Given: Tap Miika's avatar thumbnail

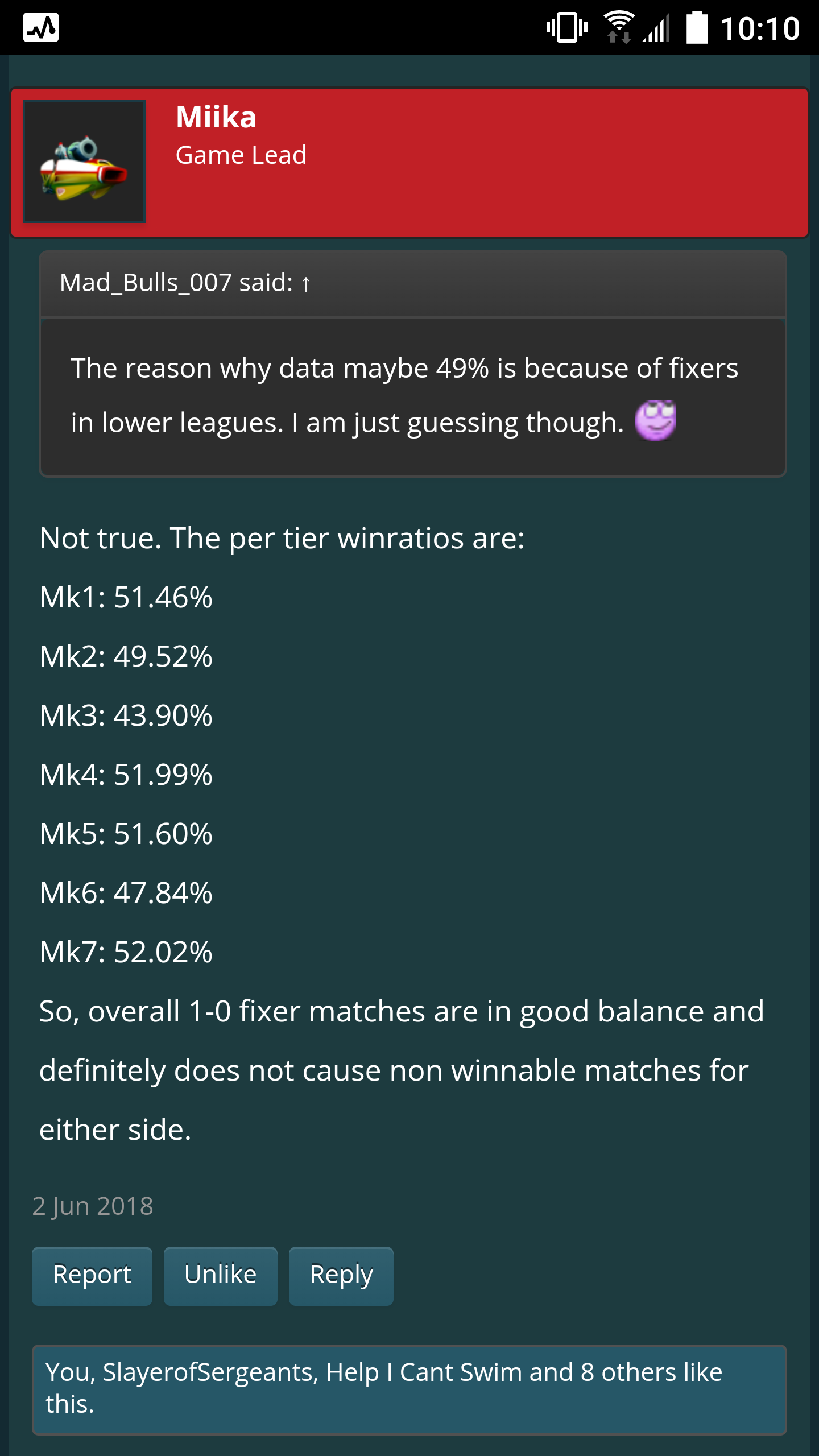Looking at the screenshot, I should coord(84,162).
